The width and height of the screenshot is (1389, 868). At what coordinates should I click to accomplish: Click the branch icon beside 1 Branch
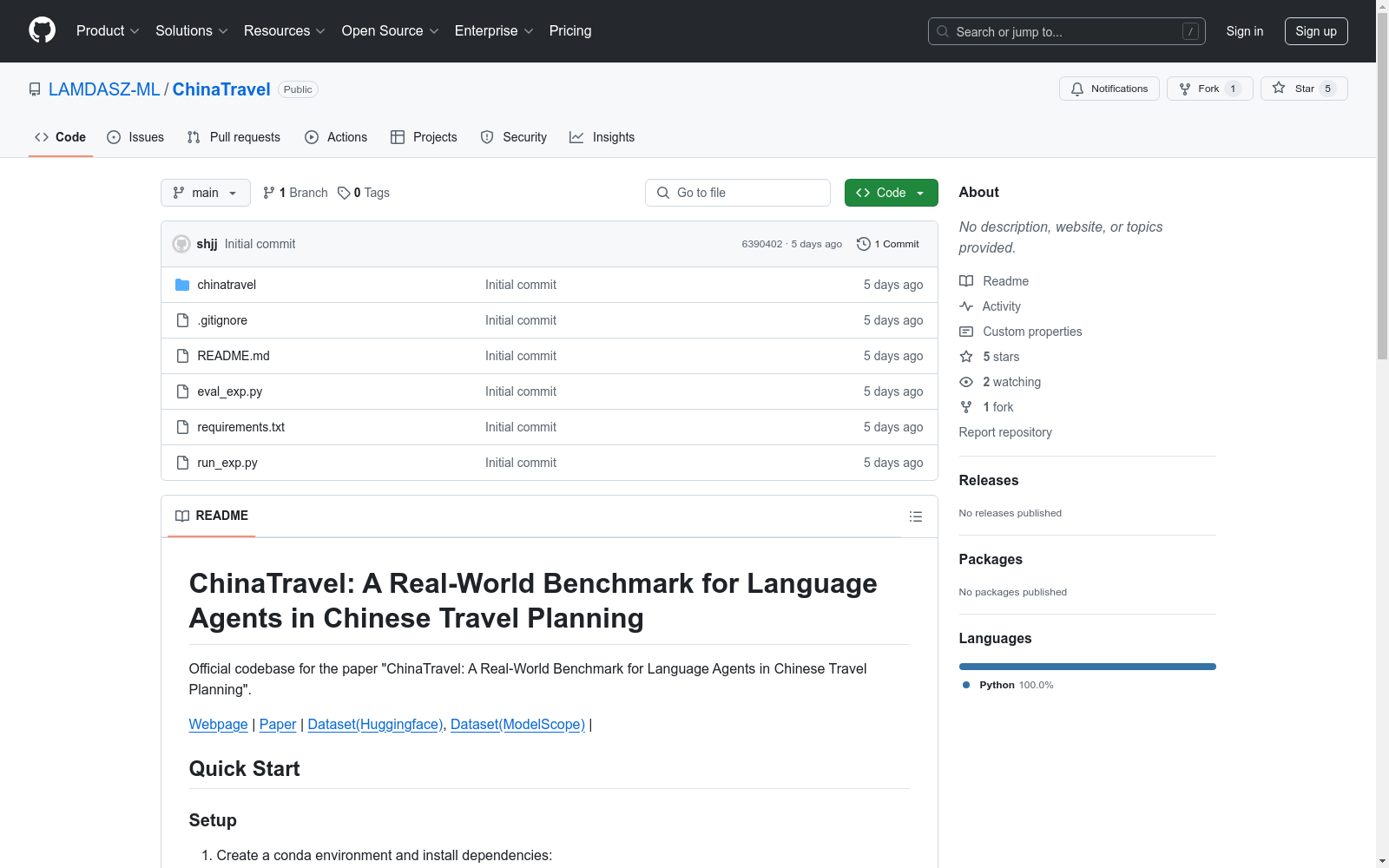coord(269,193)
